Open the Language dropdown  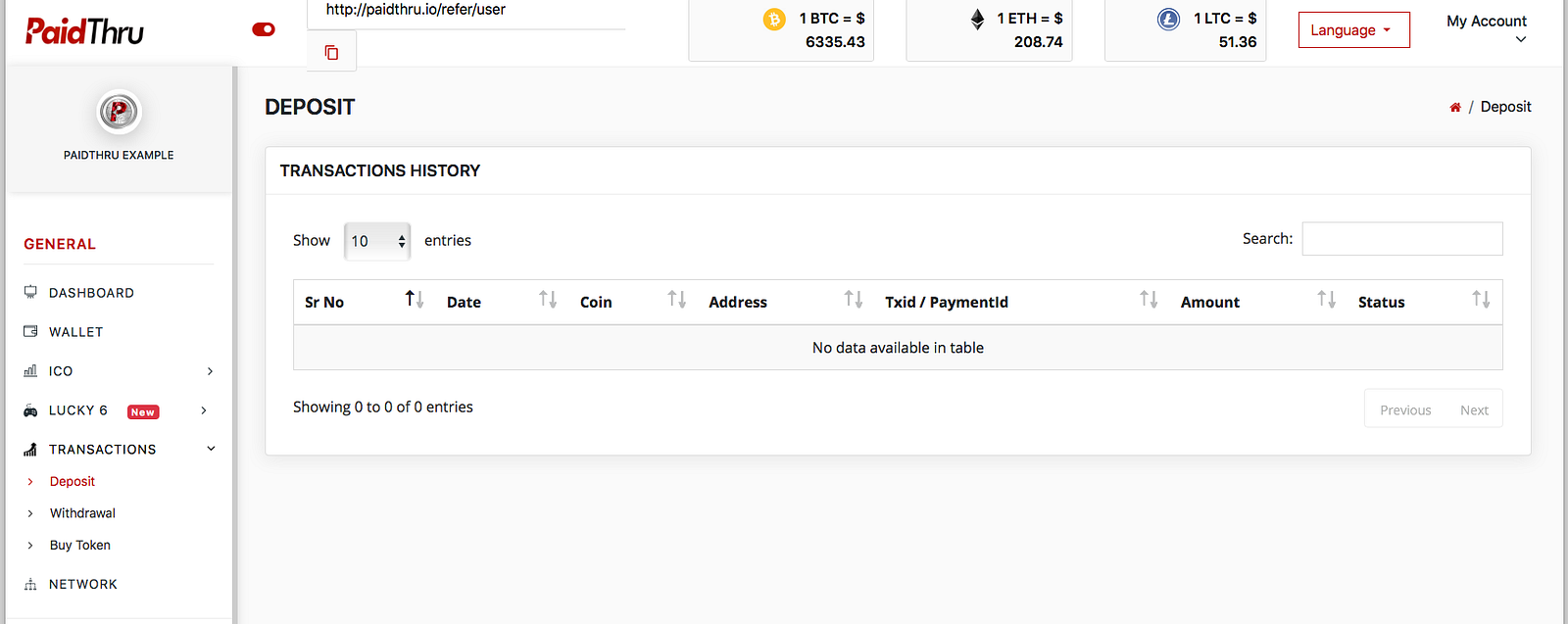1353,30
